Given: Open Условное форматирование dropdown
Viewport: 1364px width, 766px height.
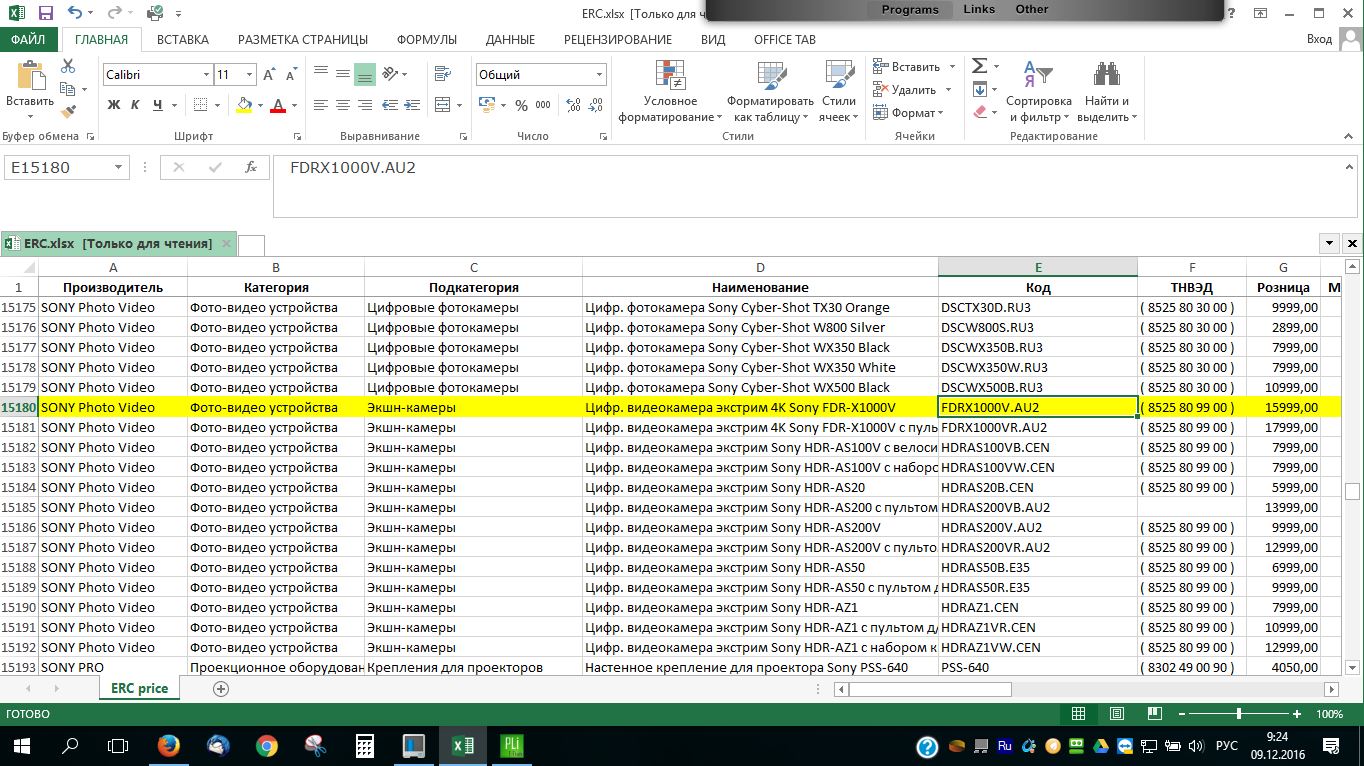Looking at the screenshot, I should coord(670,92).
